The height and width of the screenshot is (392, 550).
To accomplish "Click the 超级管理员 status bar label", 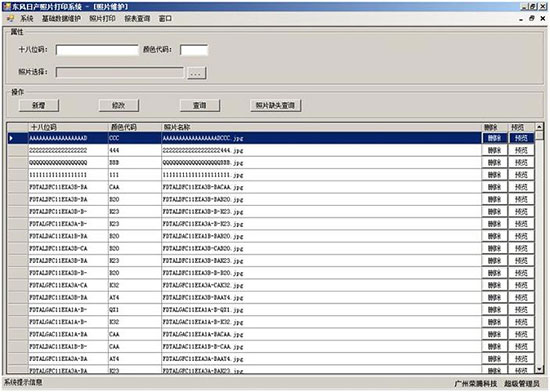I will 522,384.
